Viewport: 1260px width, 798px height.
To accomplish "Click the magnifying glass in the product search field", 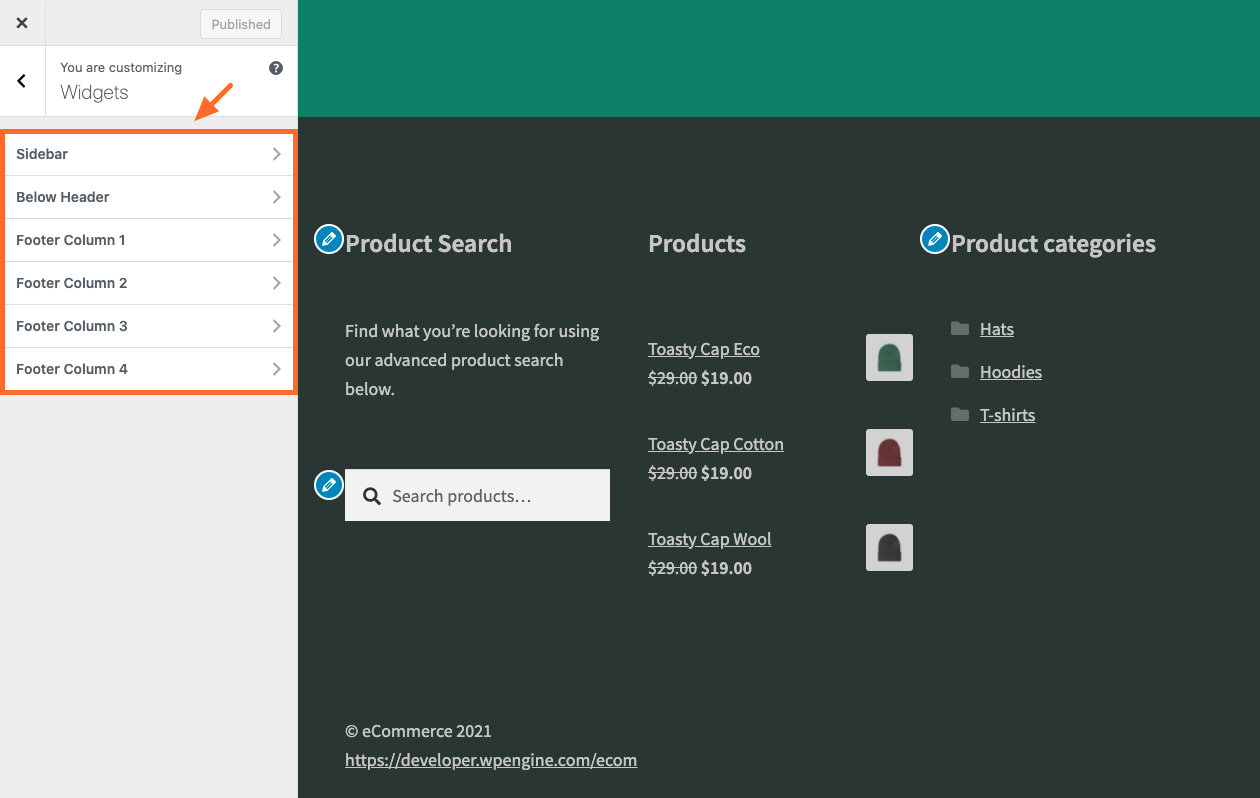I will [372, 495].
